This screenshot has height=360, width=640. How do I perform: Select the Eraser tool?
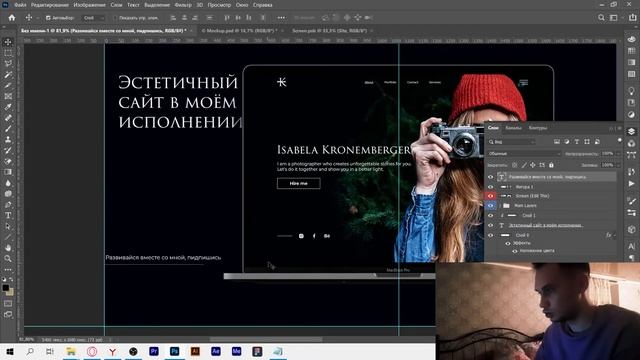coord(8,161)
